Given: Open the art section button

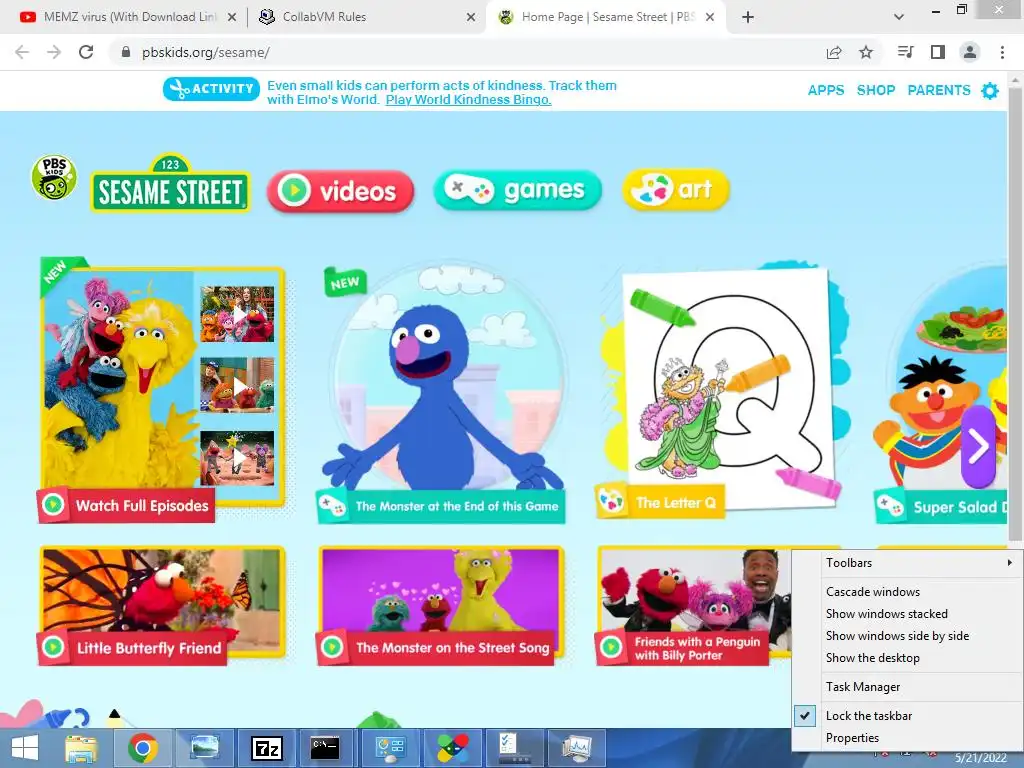Looking at the screenshot, I should point(676,190).
